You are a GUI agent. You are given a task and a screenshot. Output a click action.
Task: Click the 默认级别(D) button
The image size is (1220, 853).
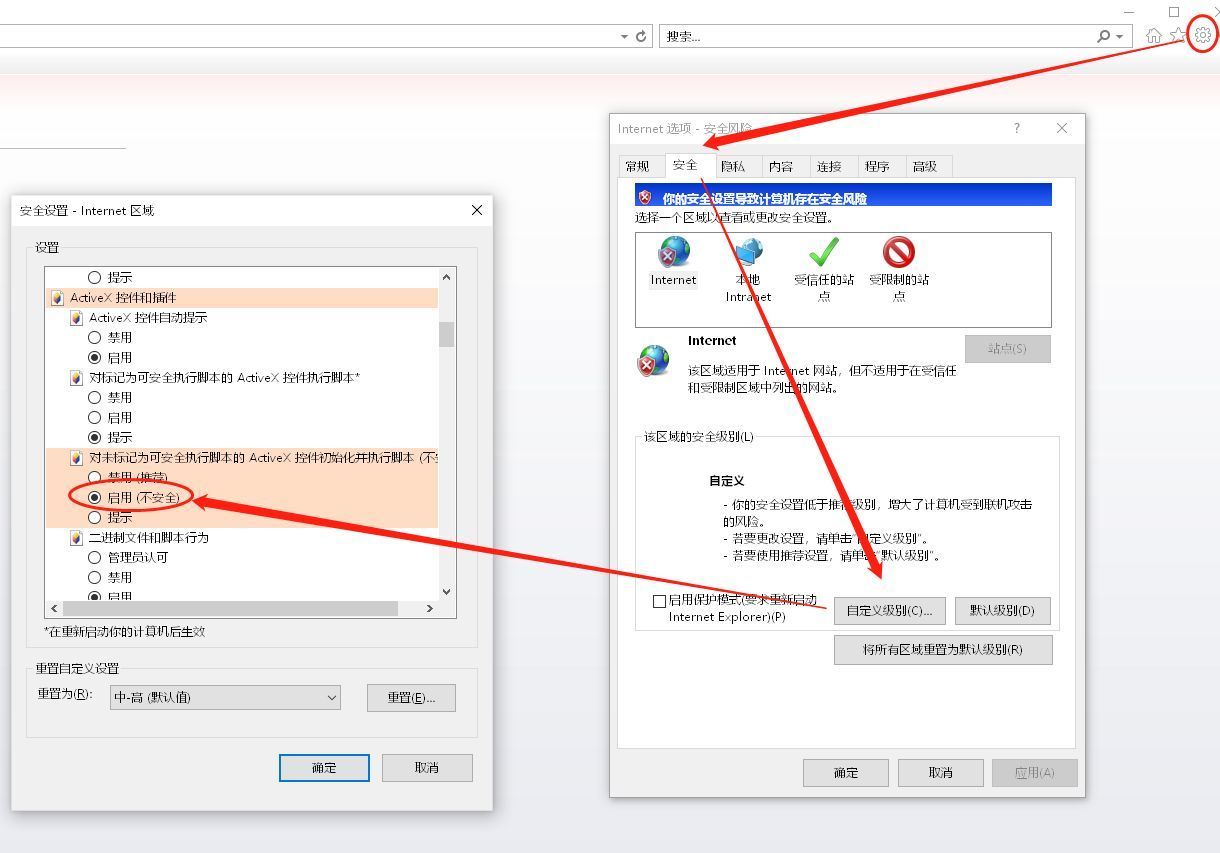click(x=1002, y=610)
